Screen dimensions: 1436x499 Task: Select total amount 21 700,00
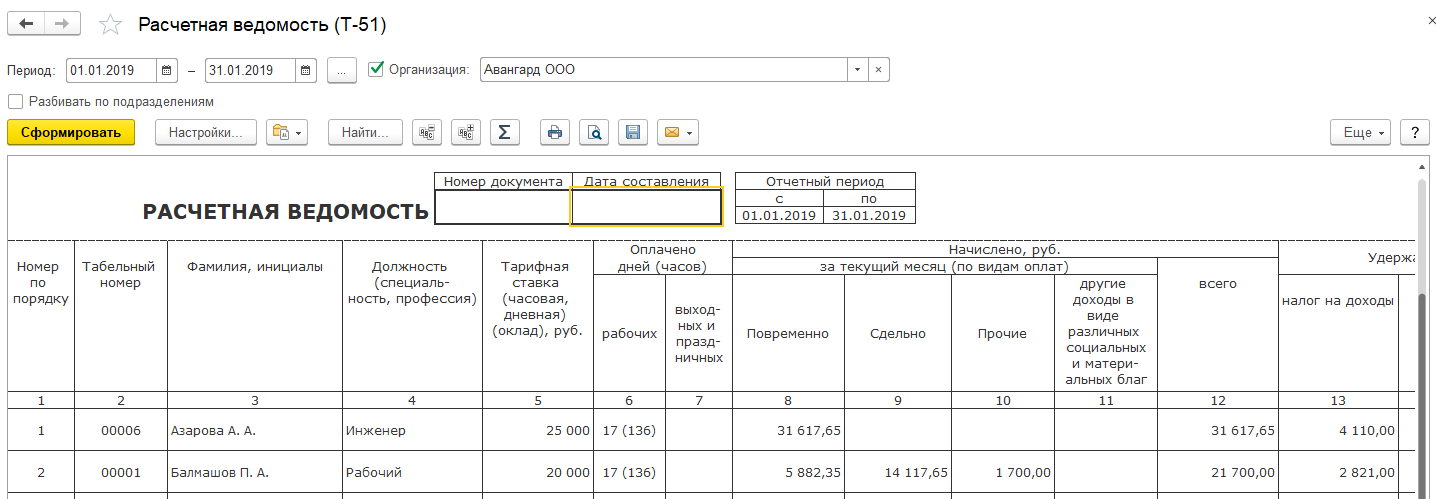[x=1217, y=472]
